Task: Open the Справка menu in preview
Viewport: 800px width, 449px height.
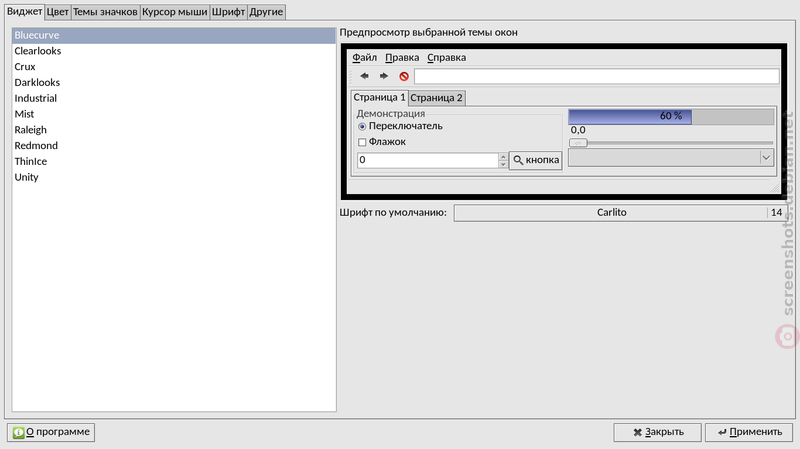Action: pos(446,58)
